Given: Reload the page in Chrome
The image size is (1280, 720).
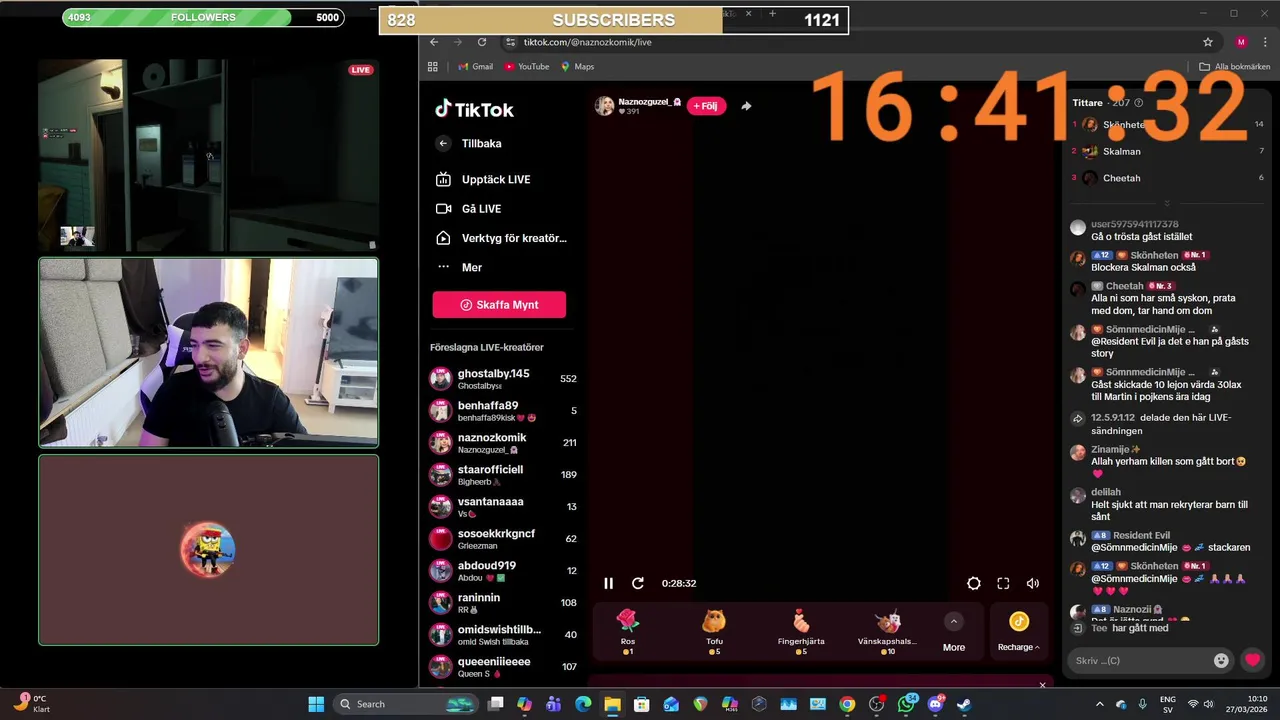Looking at the screenshot, I should (482, 42).
